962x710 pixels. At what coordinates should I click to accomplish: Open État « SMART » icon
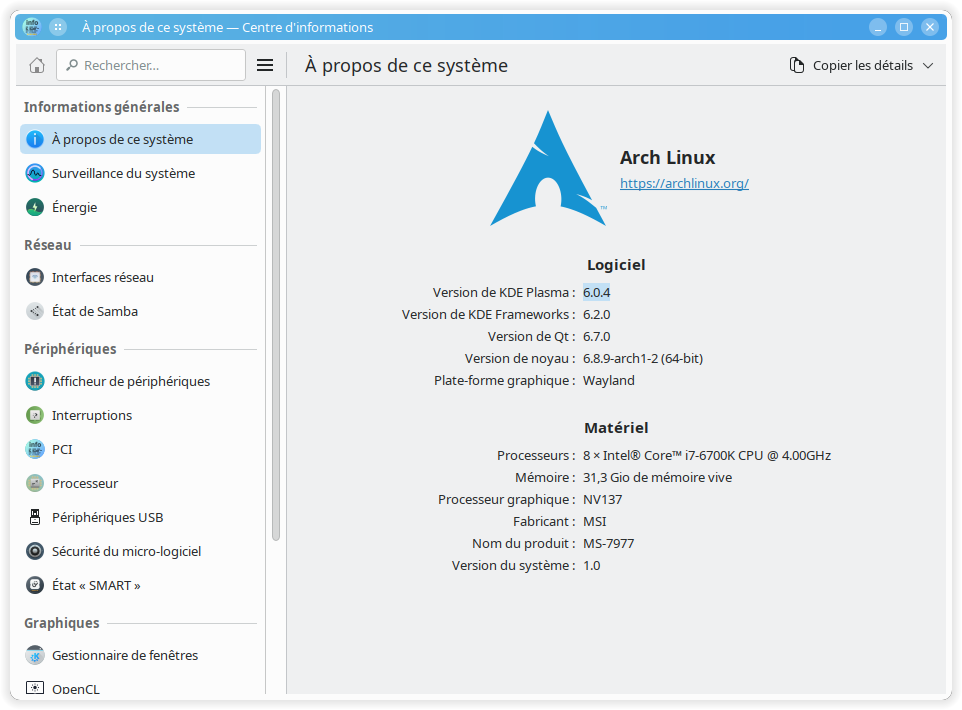(x=35, y=585)
